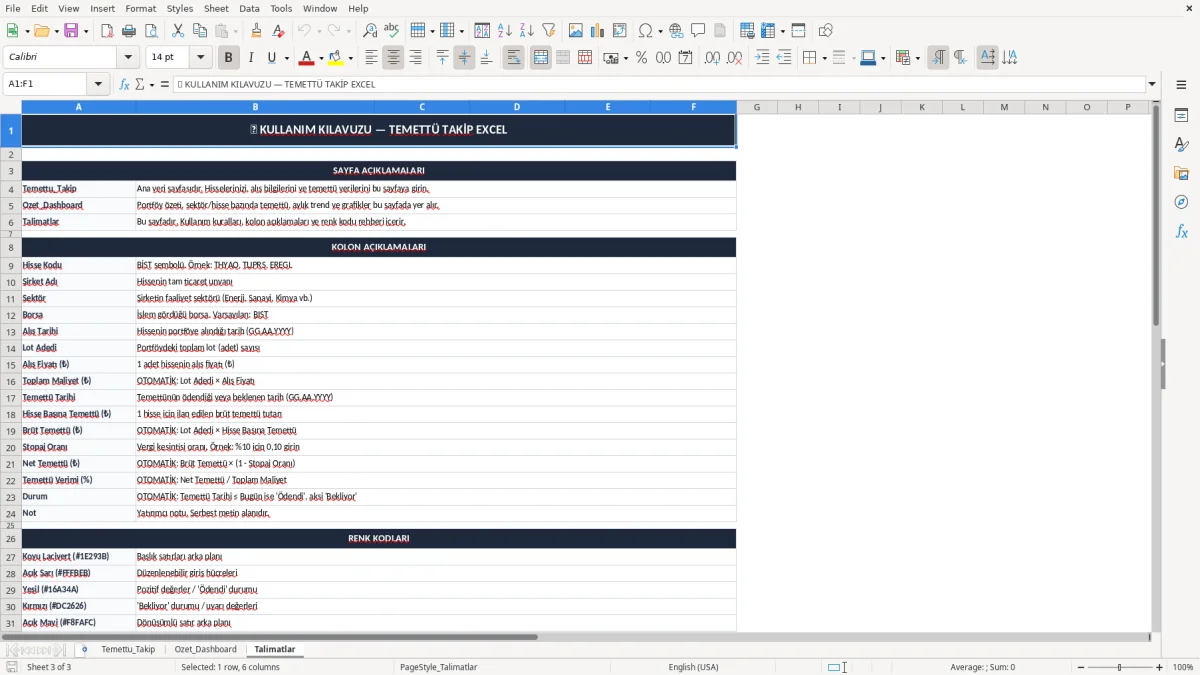The width and height of the screenshot is (1200, 675).
Task: Sort descending with the toolbar icon
Action: (x=526, y=31)
